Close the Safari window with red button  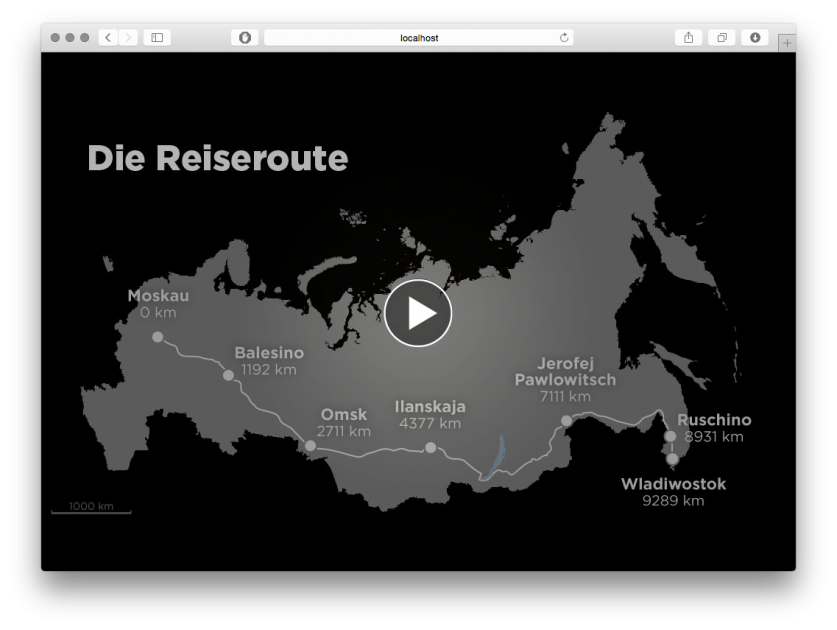pos(55,37)
